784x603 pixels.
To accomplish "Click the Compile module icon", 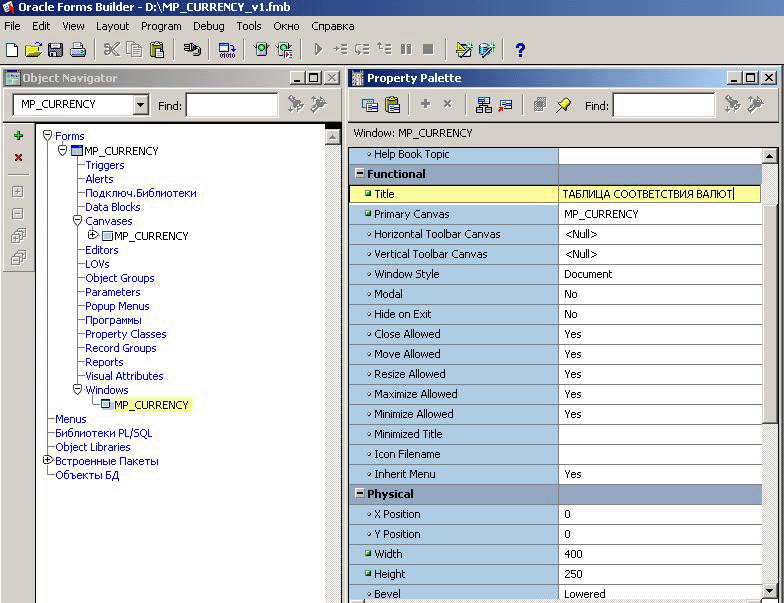I will point(227,50).
